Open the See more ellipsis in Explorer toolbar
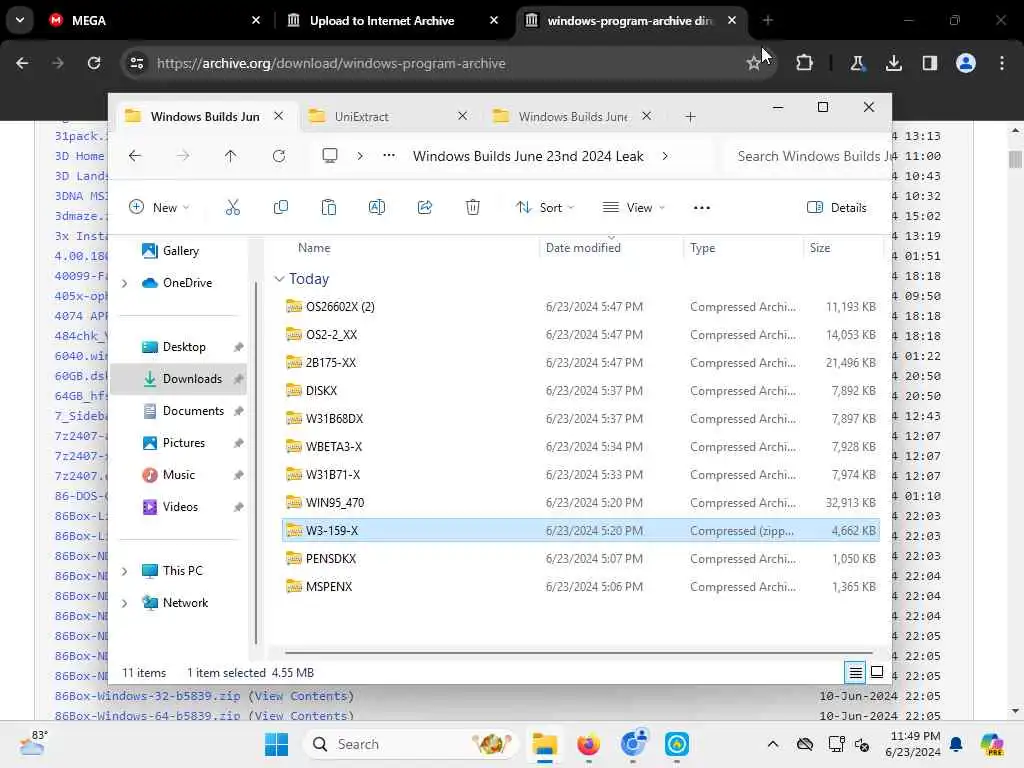 click(x=701, y=208)
